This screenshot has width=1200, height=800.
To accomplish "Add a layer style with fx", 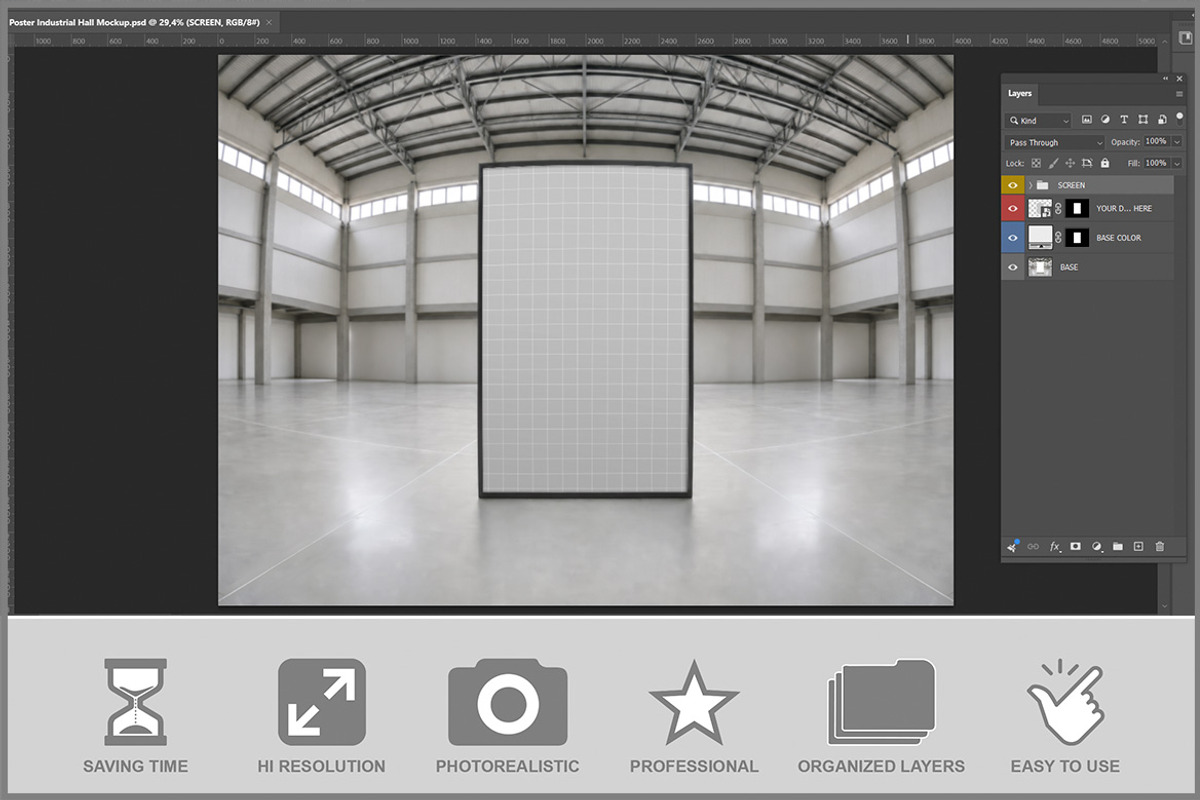I will coord(1054,547).
